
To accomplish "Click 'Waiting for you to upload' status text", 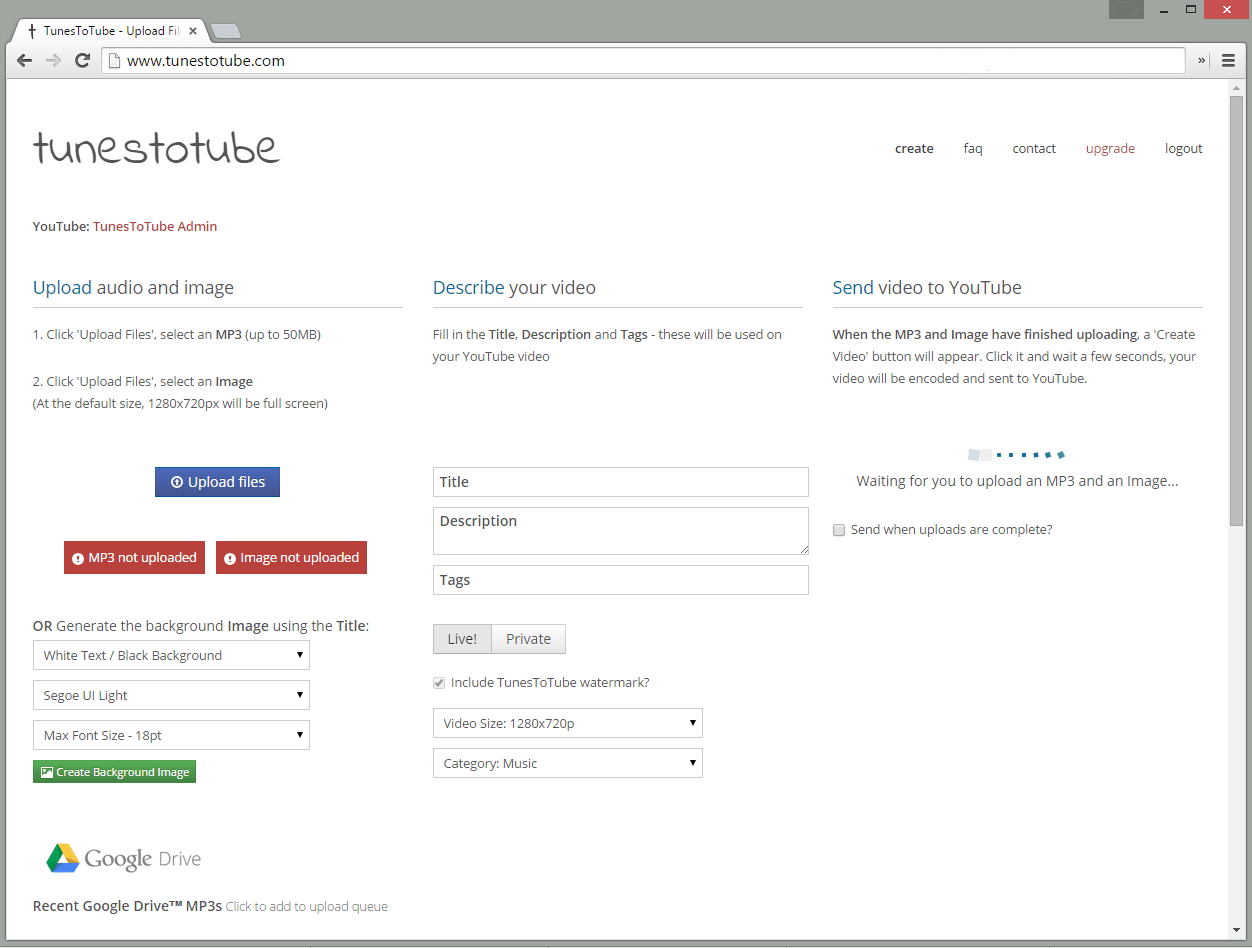I will 1017,481.
